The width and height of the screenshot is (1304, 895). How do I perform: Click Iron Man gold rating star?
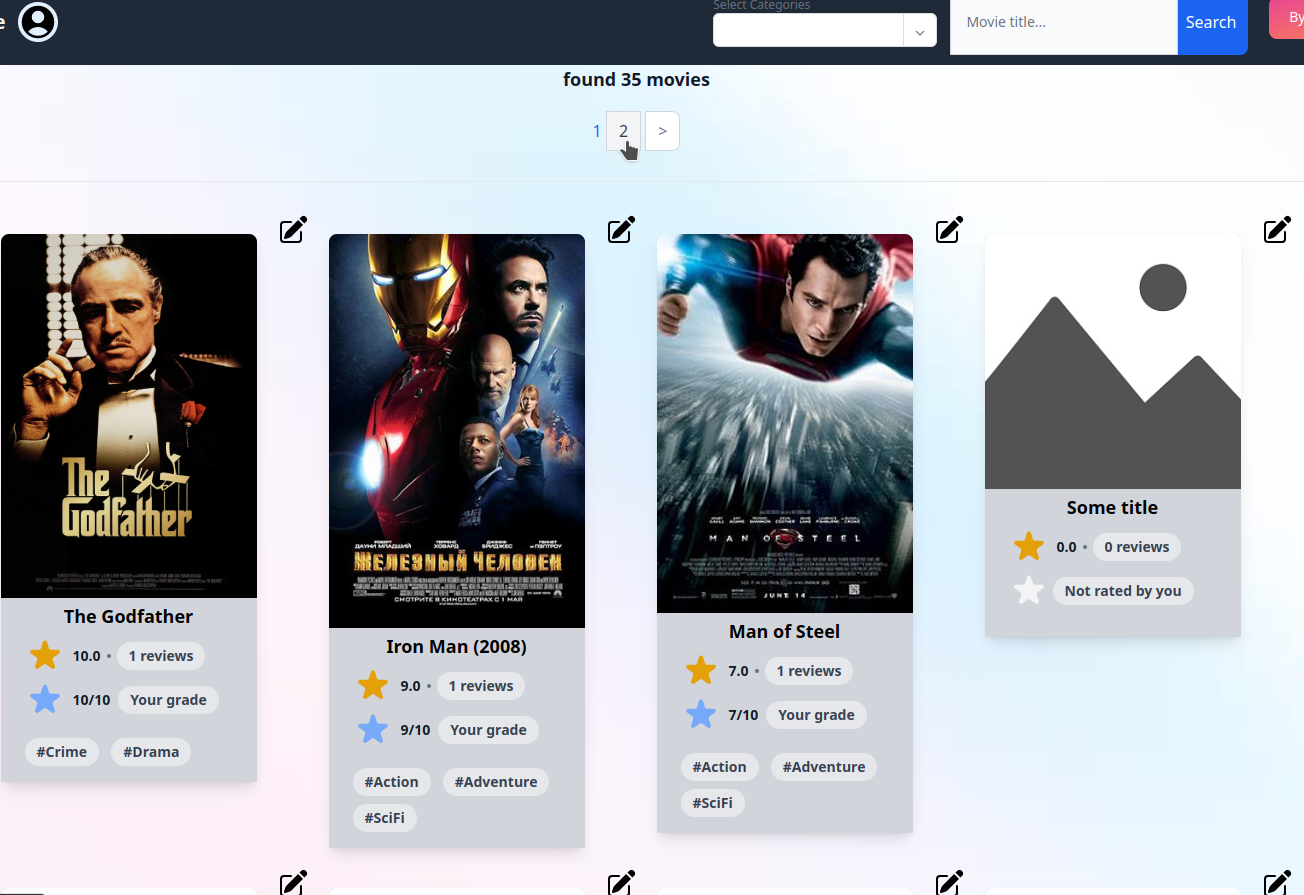[x=373, y=686]
